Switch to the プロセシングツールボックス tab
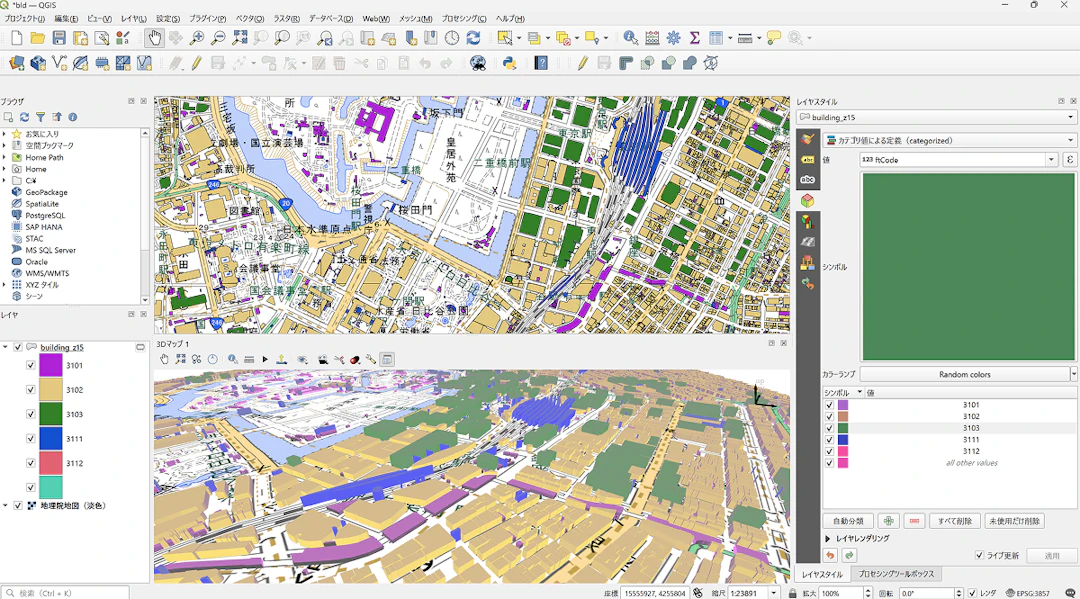Screen dimensions: 1080x599 pos(896,574)
